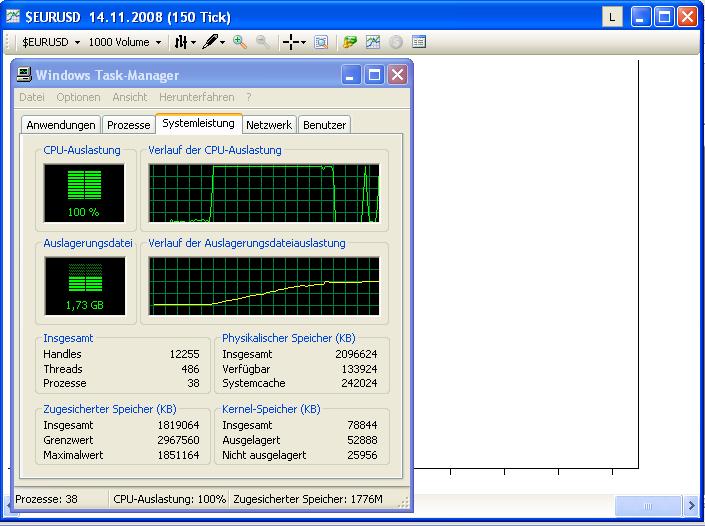The width and height of the screenshot is (705, 526).
Task: Click the Nicht ausgelagert value 25956
Action: 362,455
